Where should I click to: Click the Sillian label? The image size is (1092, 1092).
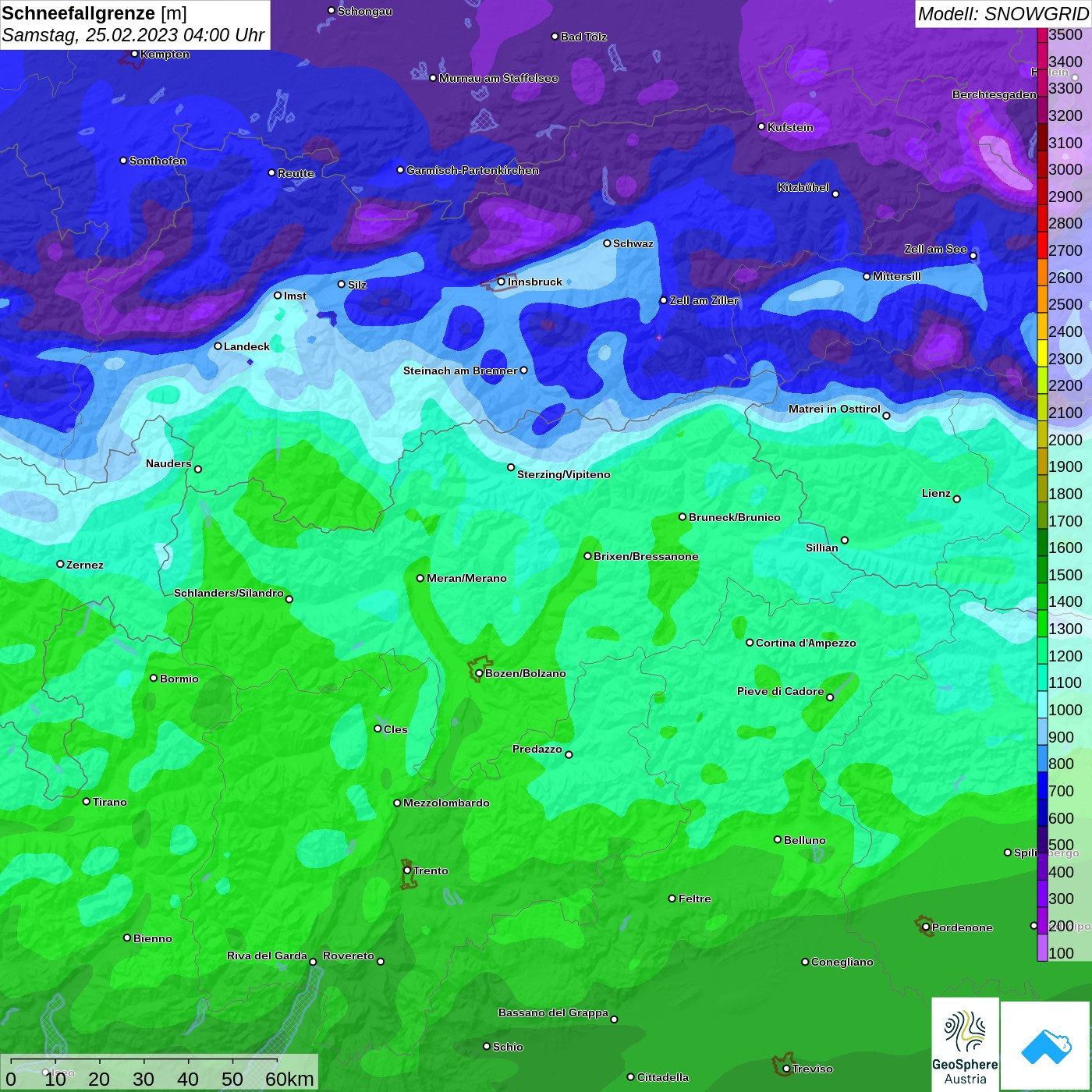(822, 548)
